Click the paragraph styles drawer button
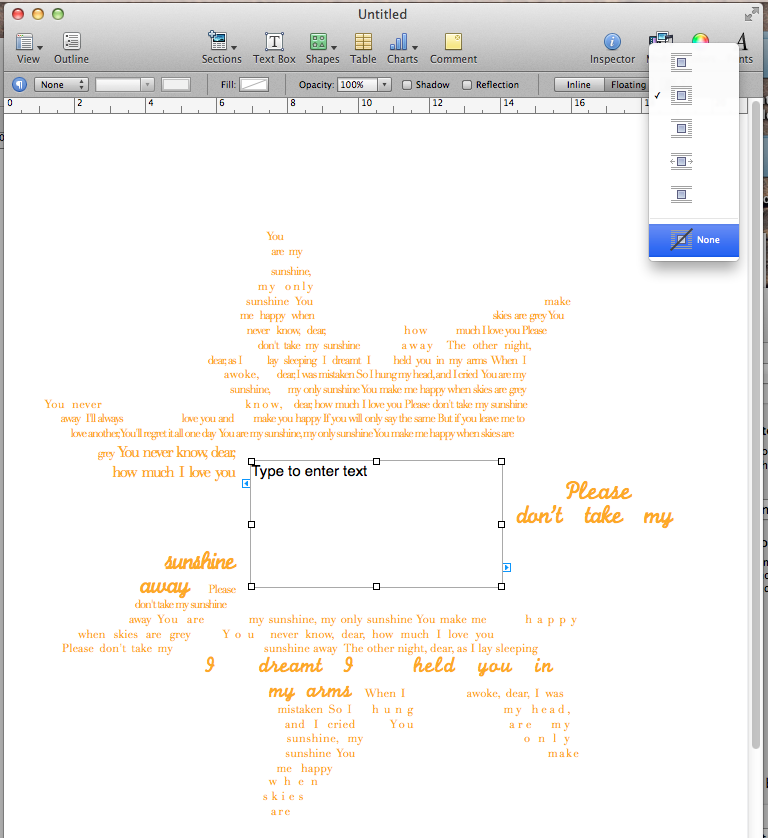768x838 pixels. (19, 85)
